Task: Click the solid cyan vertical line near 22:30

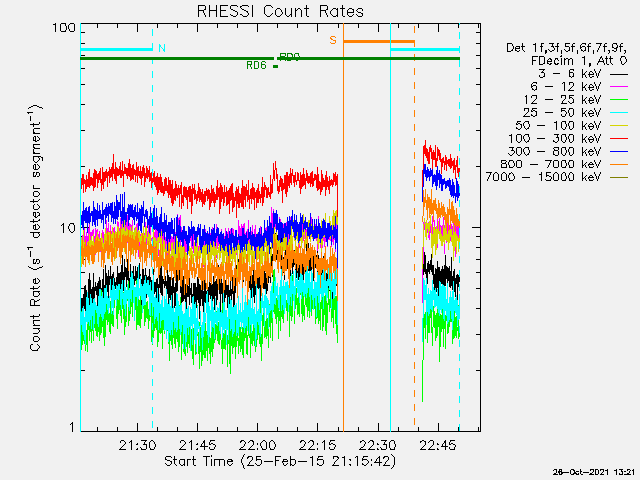Action: (x=391, y=227)
